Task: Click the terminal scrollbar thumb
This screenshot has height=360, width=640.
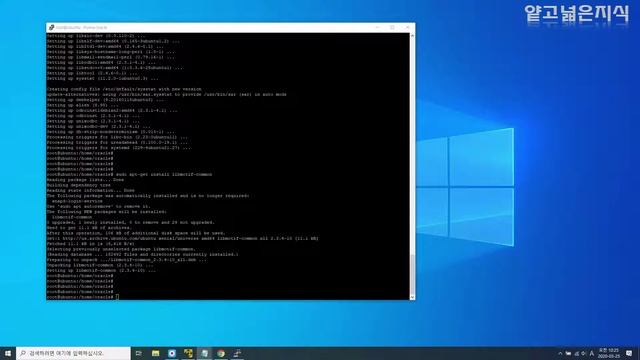Action: (x=412, y=274)
